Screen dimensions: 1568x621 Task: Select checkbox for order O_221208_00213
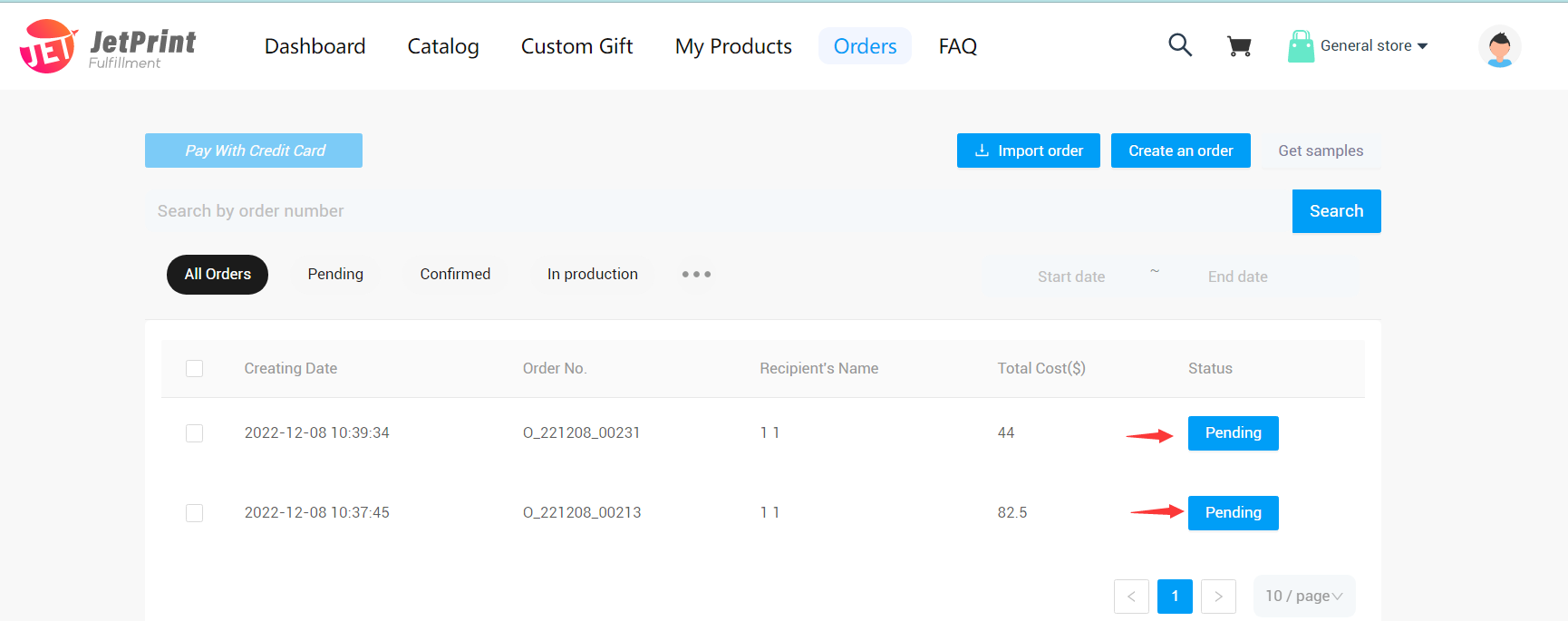[x=194, y=513]
